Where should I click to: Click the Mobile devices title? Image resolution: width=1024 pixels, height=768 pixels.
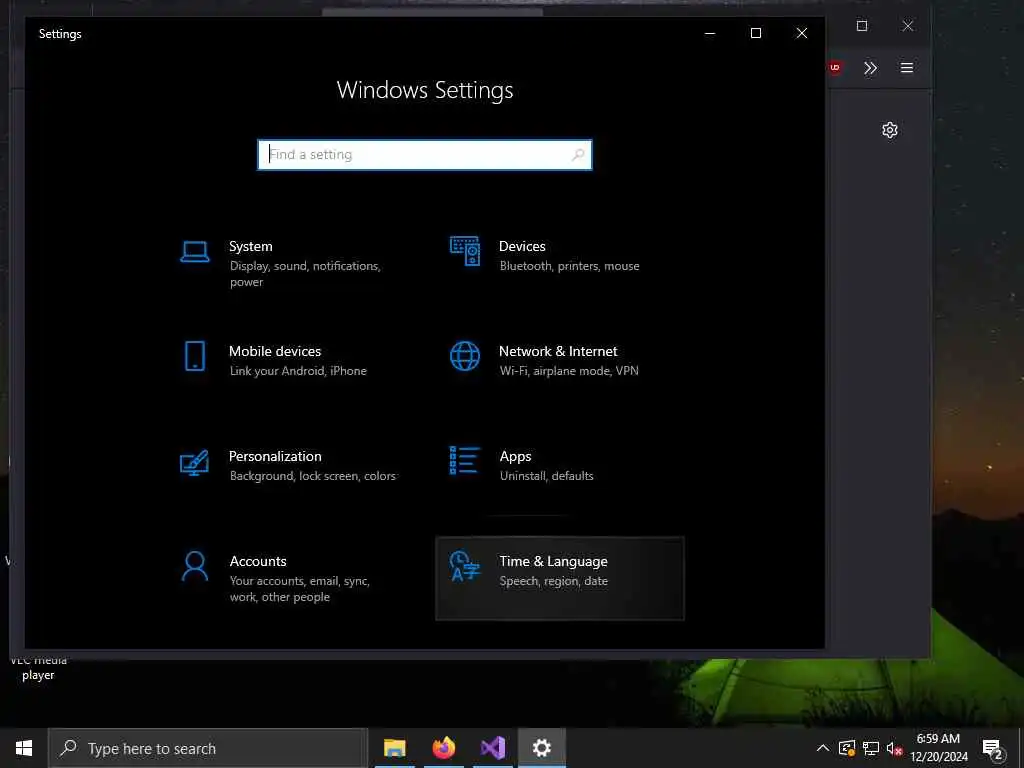[x=275, y=351]
